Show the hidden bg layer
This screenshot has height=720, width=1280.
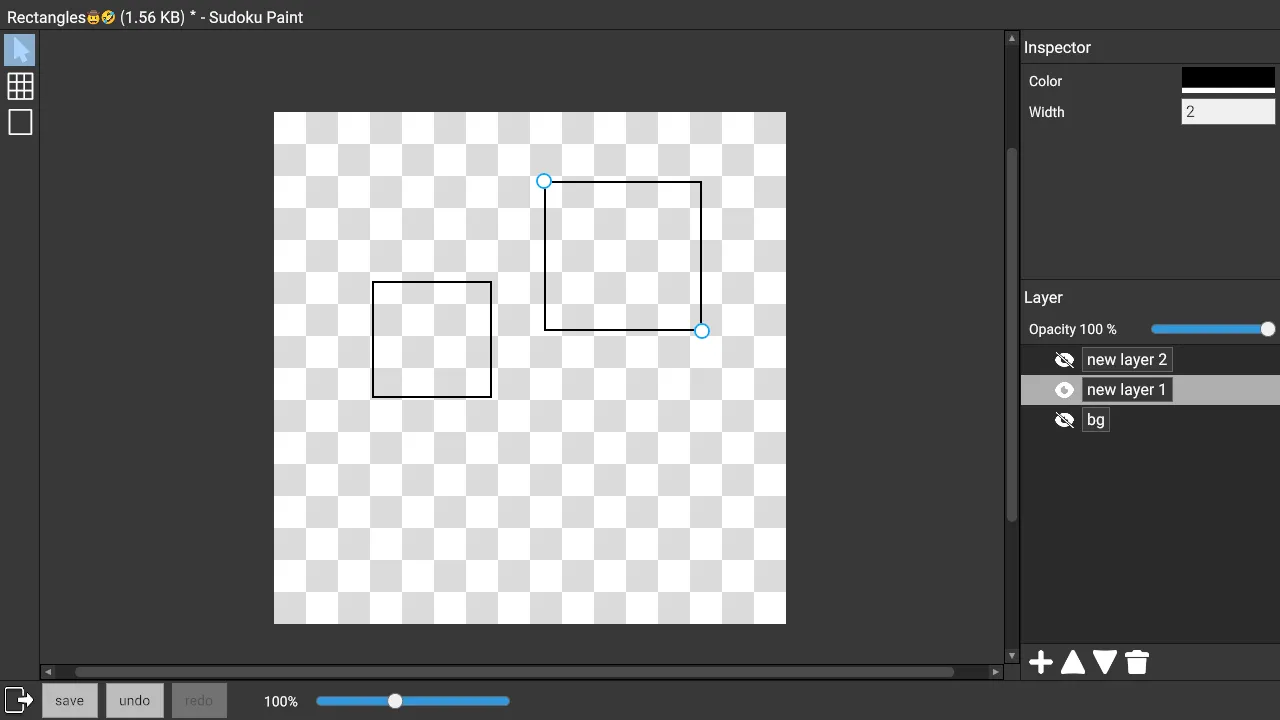[x=1064, y=420]
